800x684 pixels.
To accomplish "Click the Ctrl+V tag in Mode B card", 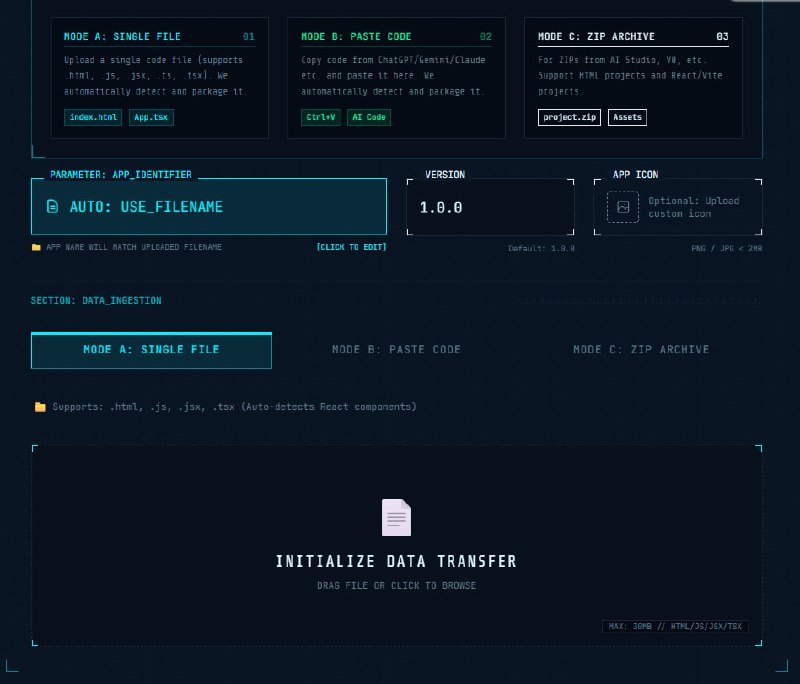I will click(x=321, y=117).
